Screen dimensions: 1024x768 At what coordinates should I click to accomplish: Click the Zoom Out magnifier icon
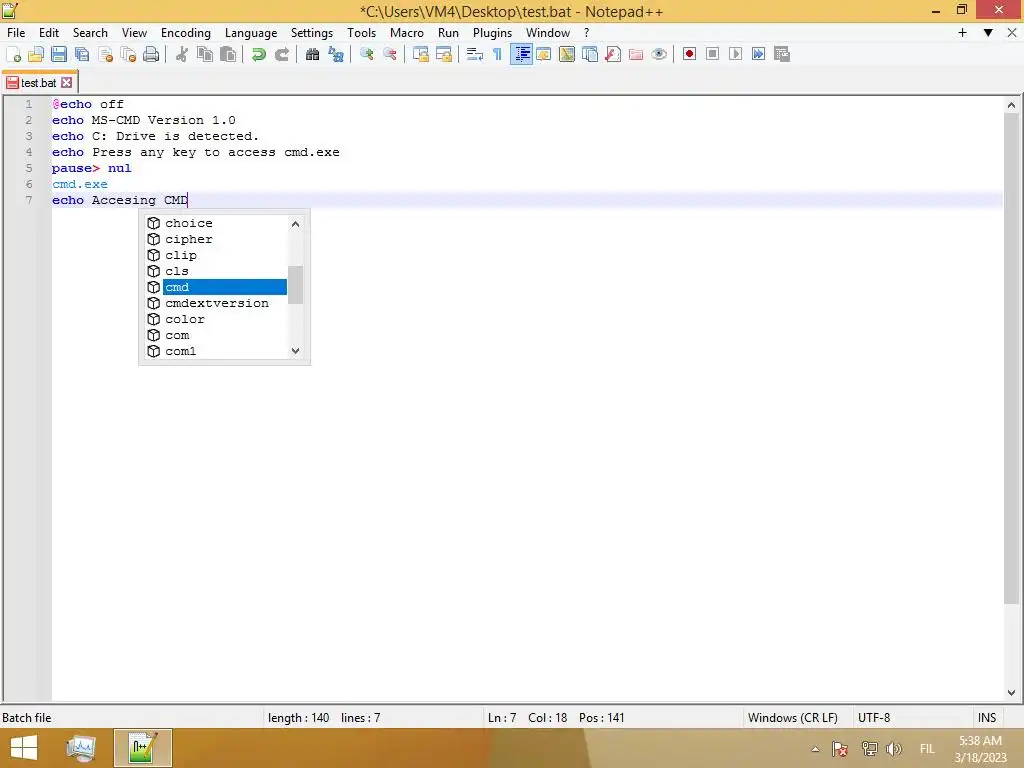point(390,54)
